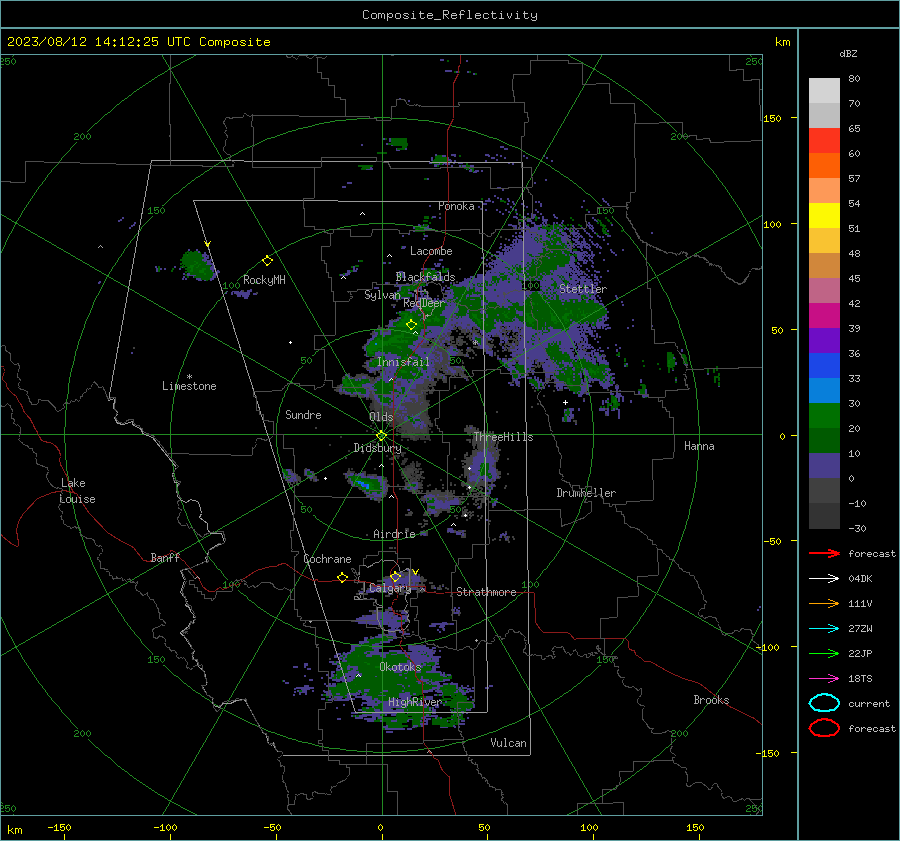Click the 57 value on dBZ scale
Viewport: 900px width, 841px height.
[x=854, y=179]
